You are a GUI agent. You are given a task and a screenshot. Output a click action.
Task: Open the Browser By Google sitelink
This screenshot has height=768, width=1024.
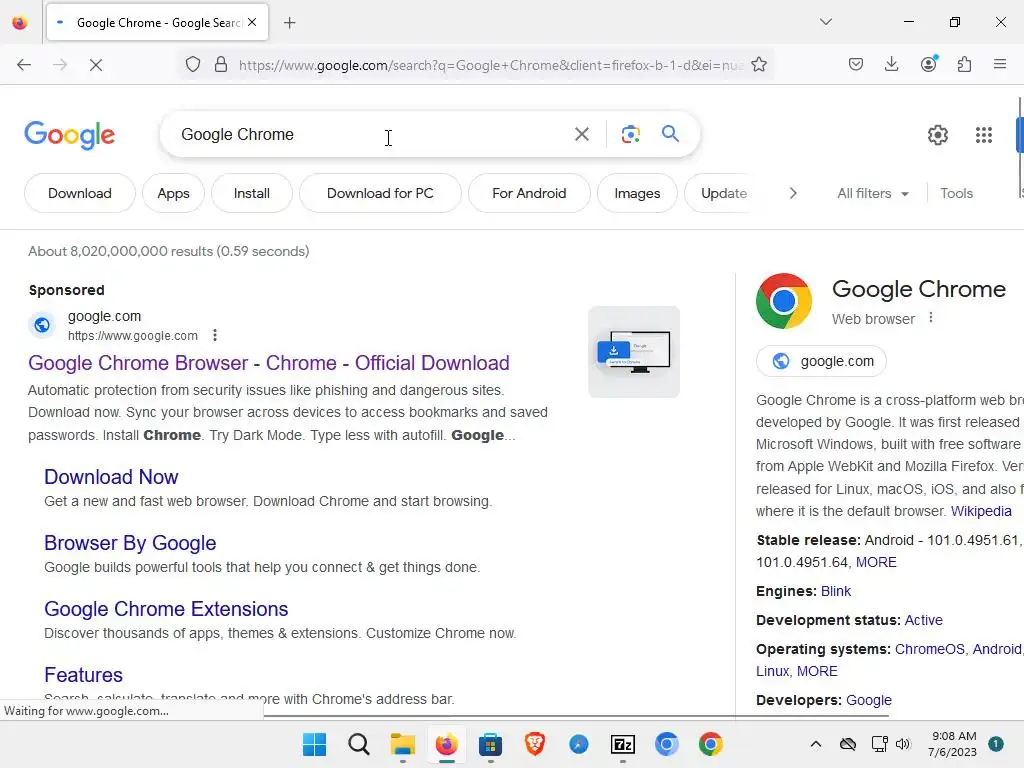[x=130, y=543]
